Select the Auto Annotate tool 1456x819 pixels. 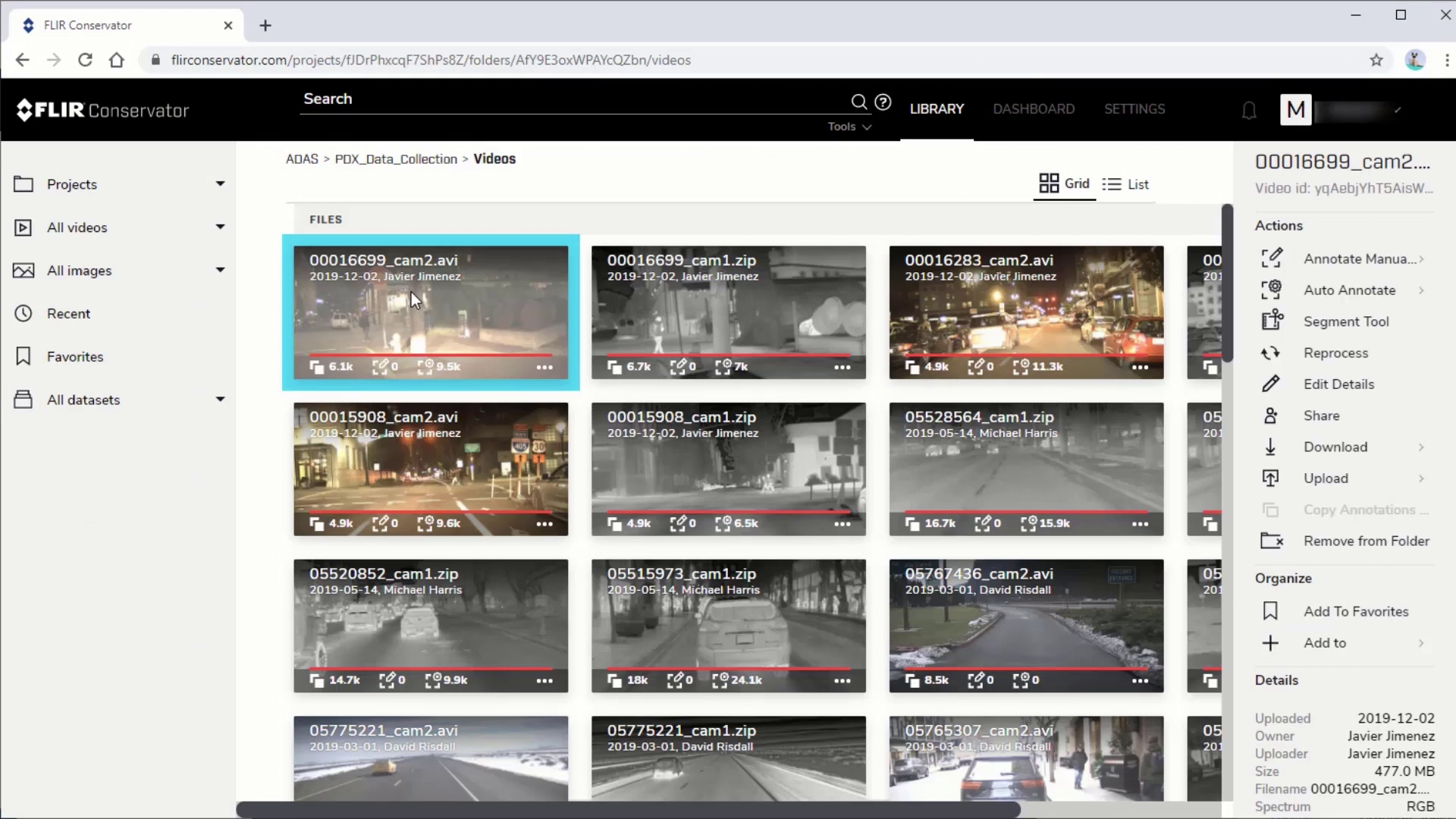point(1350,289)
